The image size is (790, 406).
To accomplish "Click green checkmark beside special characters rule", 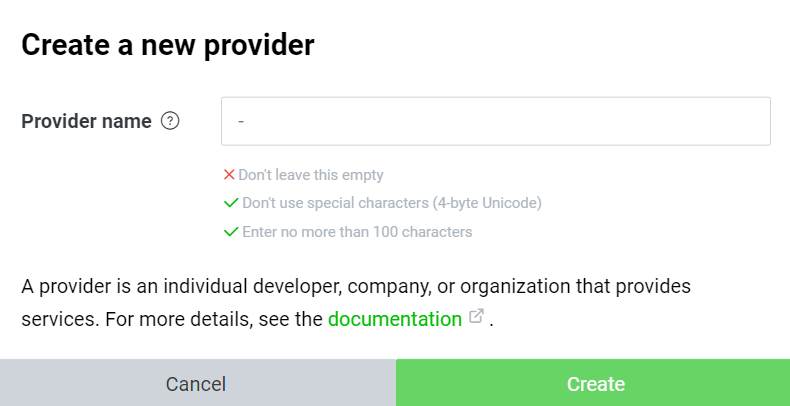I will [231, 203].
